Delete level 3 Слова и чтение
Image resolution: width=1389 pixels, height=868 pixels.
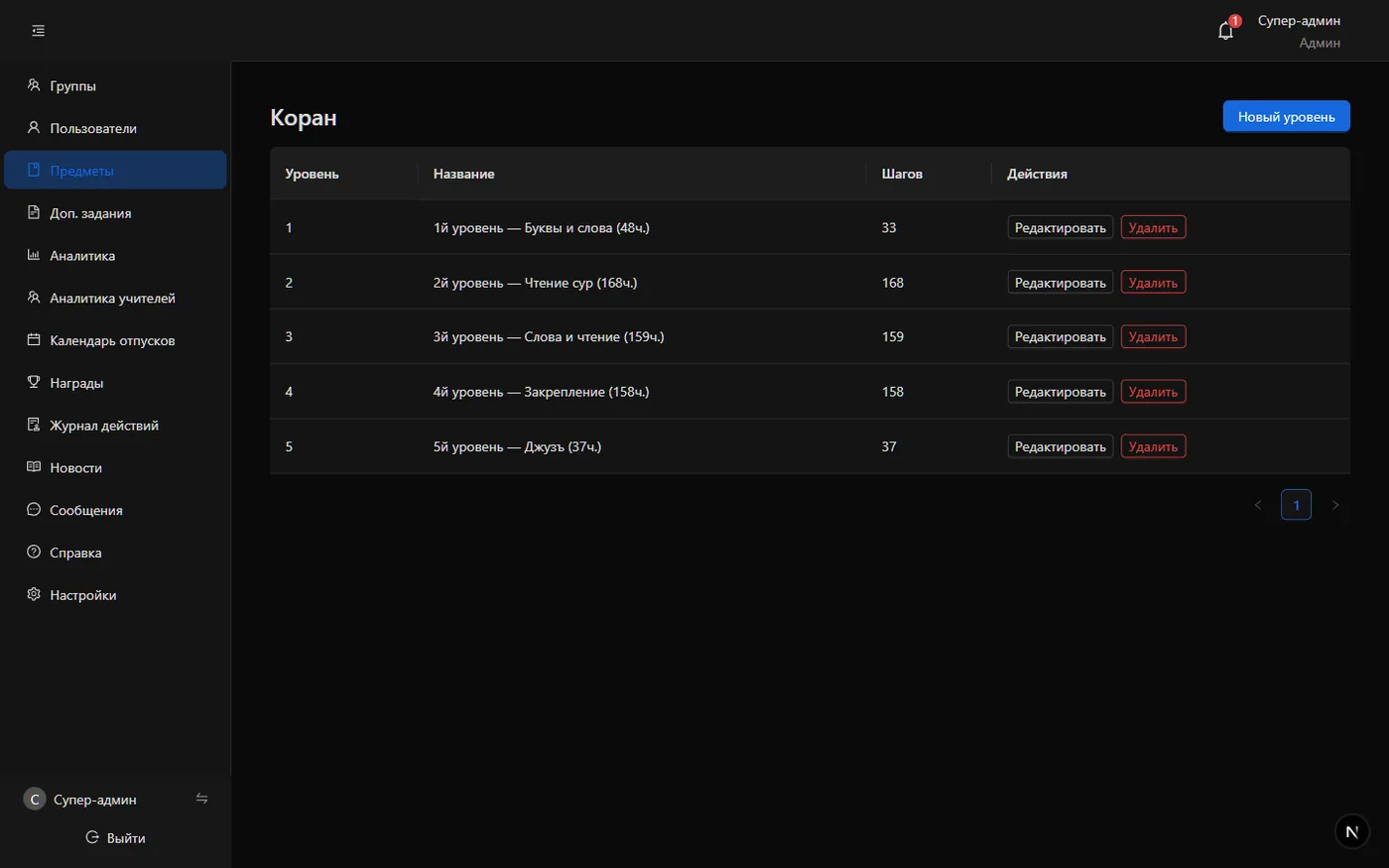[x=1153, y=336]
